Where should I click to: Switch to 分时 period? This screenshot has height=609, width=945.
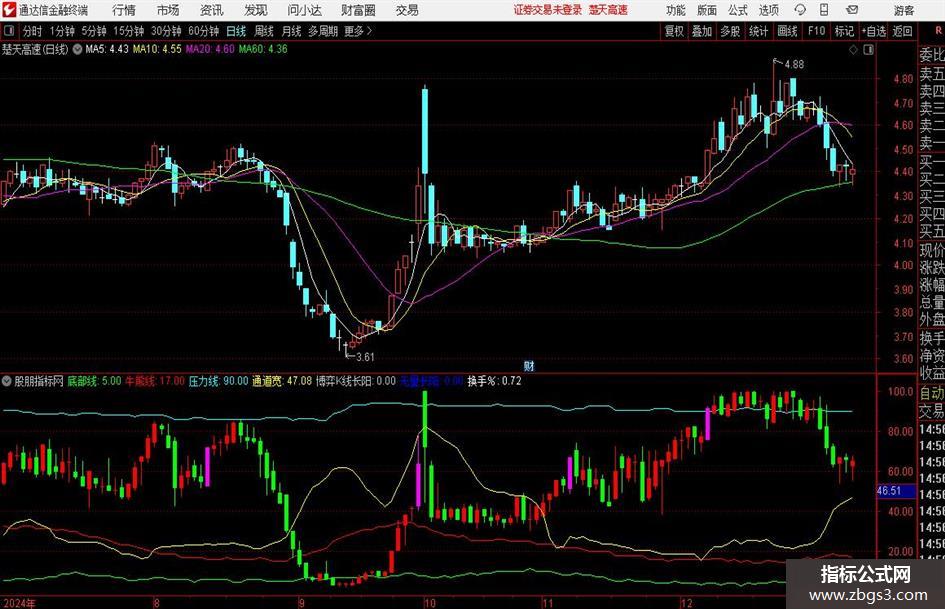33,31
